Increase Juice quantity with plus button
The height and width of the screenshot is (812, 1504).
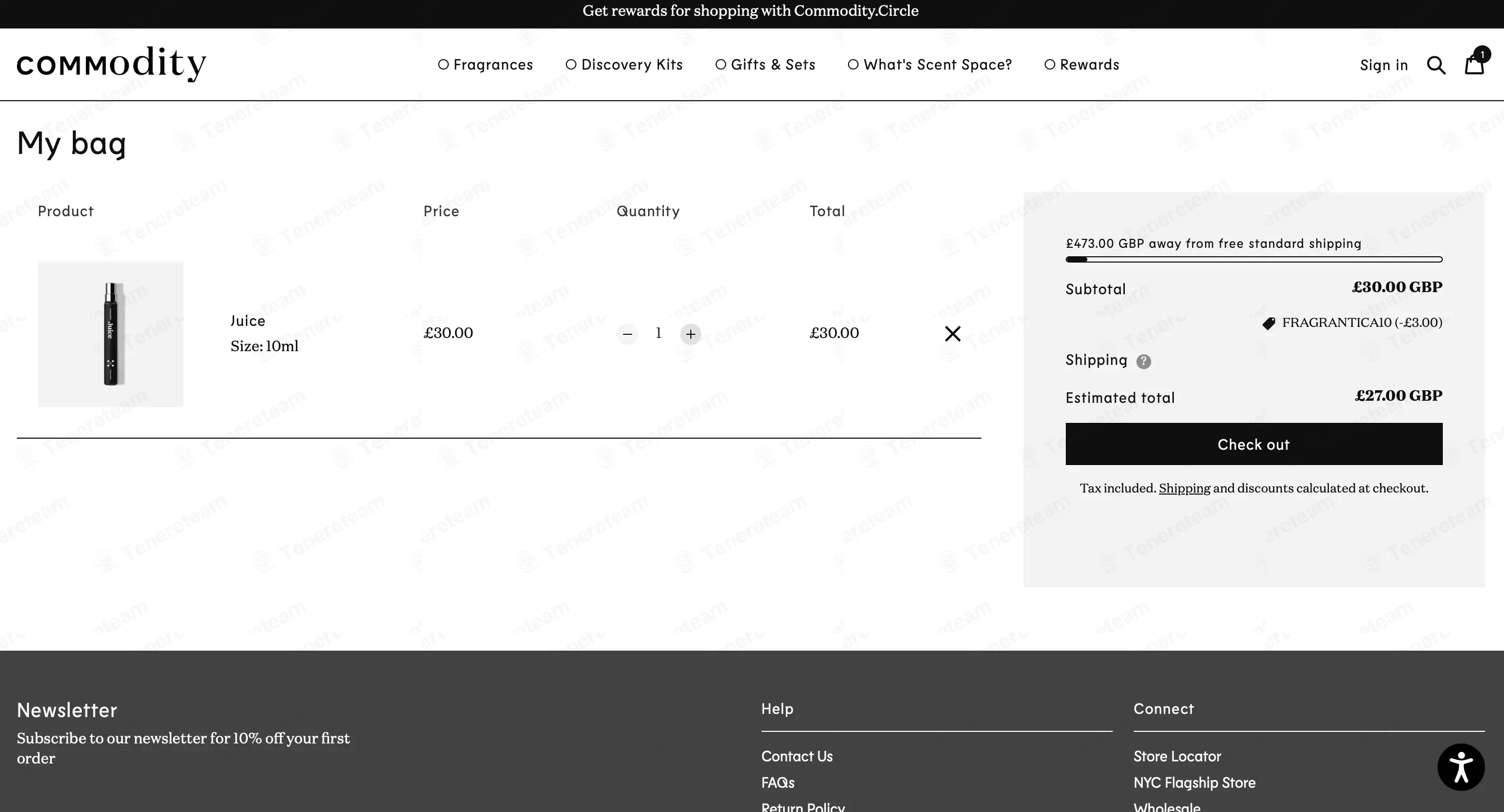[x=691, y=334]
